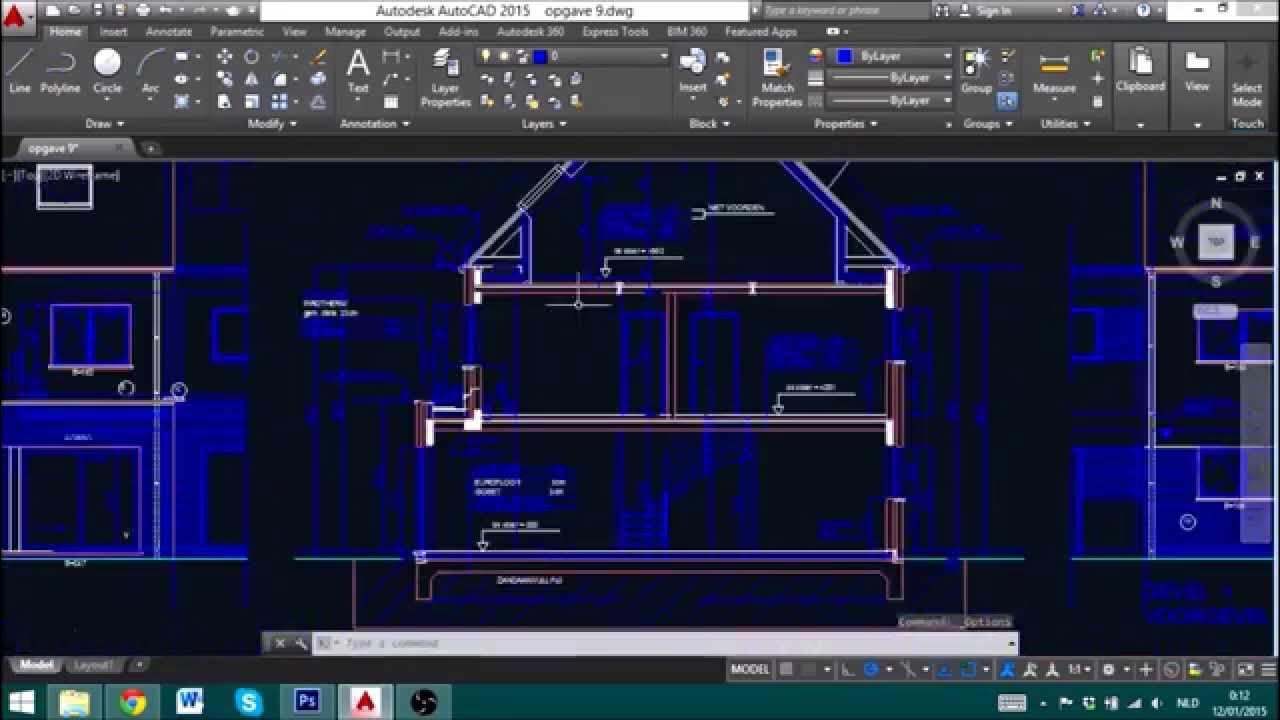Screen dimensions: 1280x720
Task: Click Match Properties tool
Action: pos(777,80)
